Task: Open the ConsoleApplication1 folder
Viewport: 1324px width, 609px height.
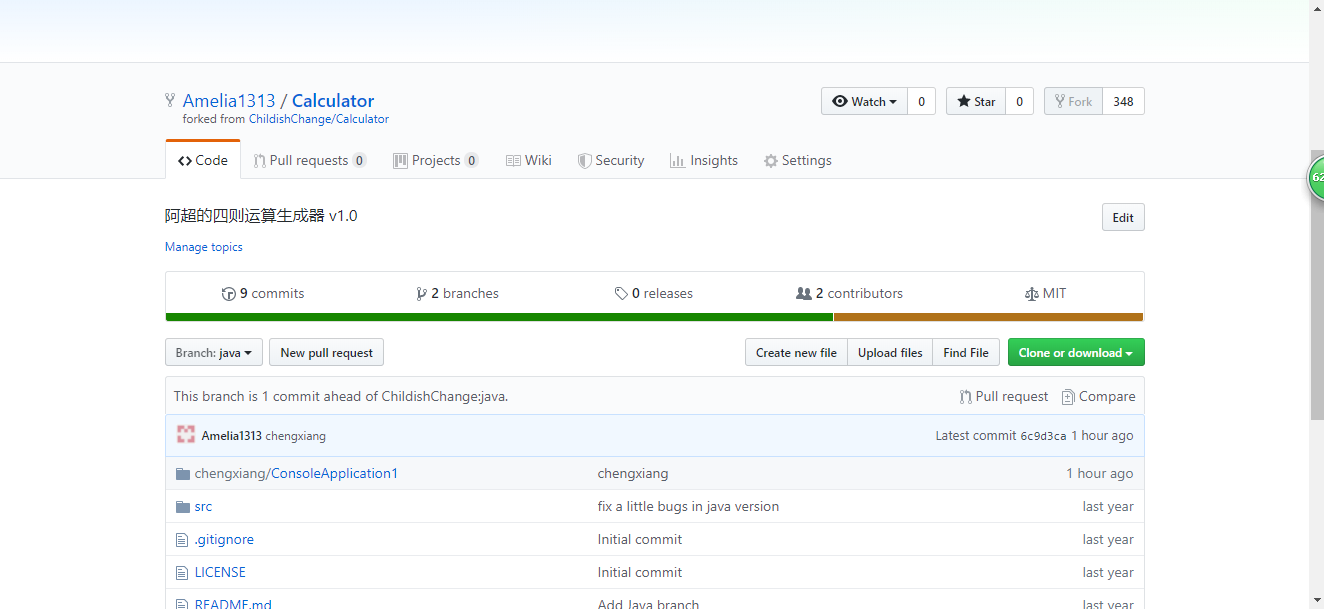Action: [x=334, y=473]
